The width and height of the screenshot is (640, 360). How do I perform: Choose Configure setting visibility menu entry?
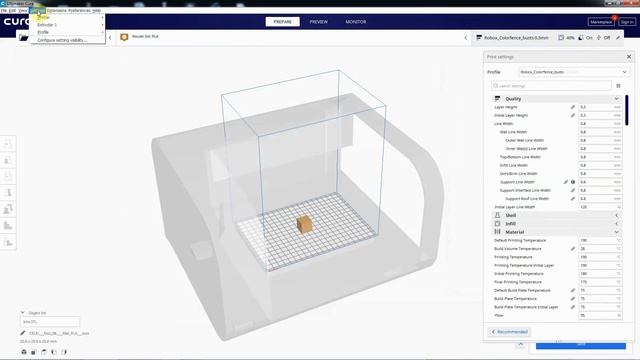62,40
